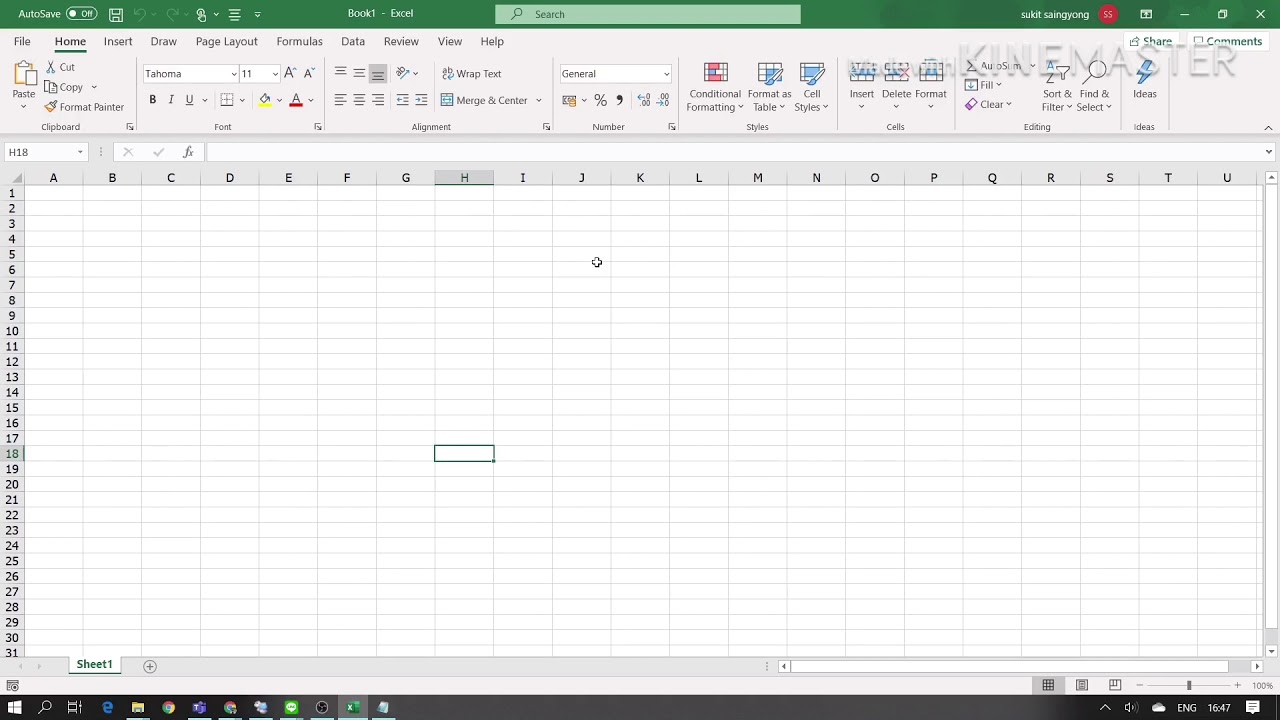
Task: Click the Save disk icon
Action: (x=116, y=14)
